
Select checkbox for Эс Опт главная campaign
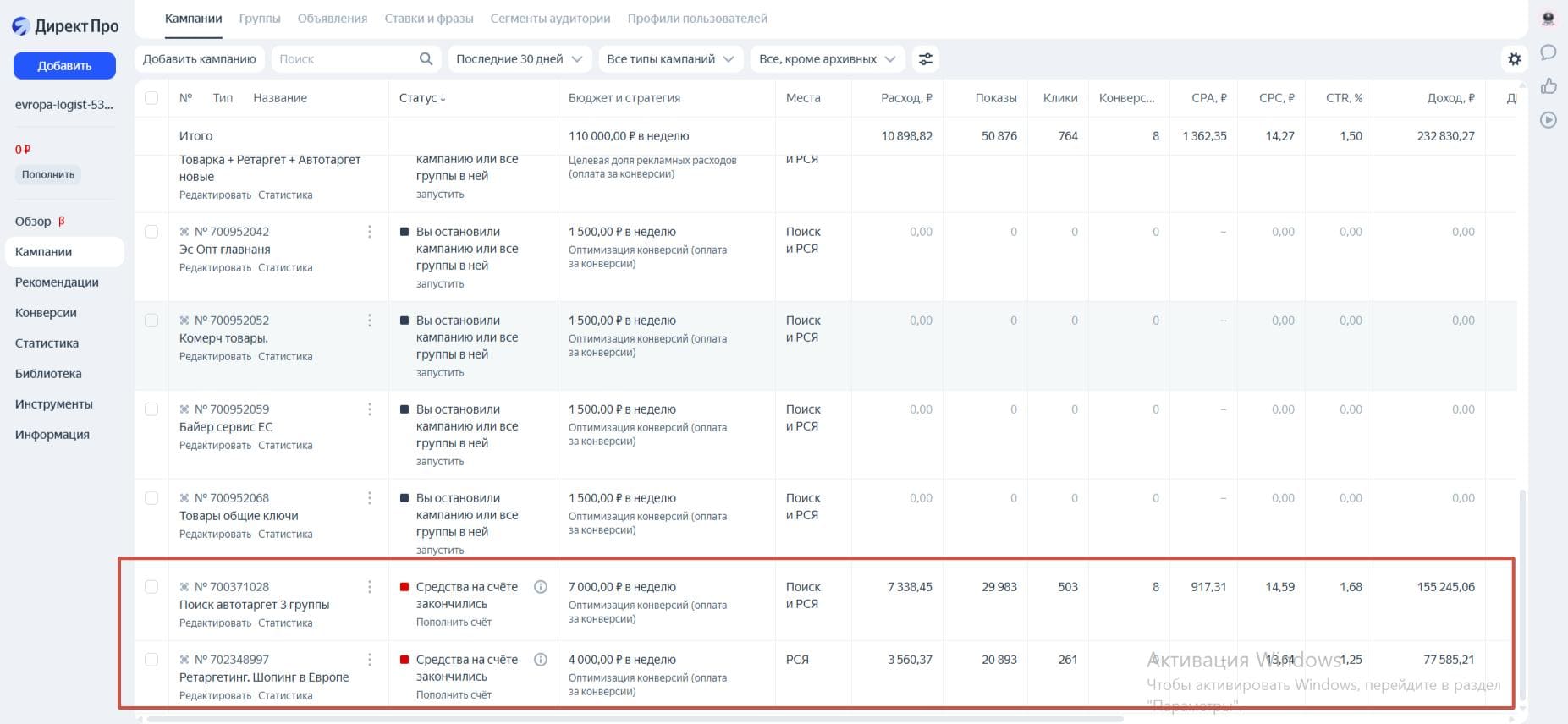(151, 232)
